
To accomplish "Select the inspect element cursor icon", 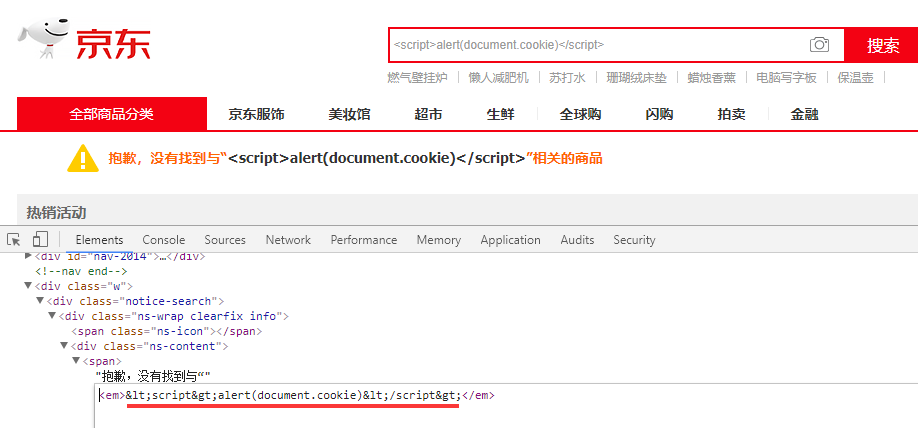I will tap(13, 239).
